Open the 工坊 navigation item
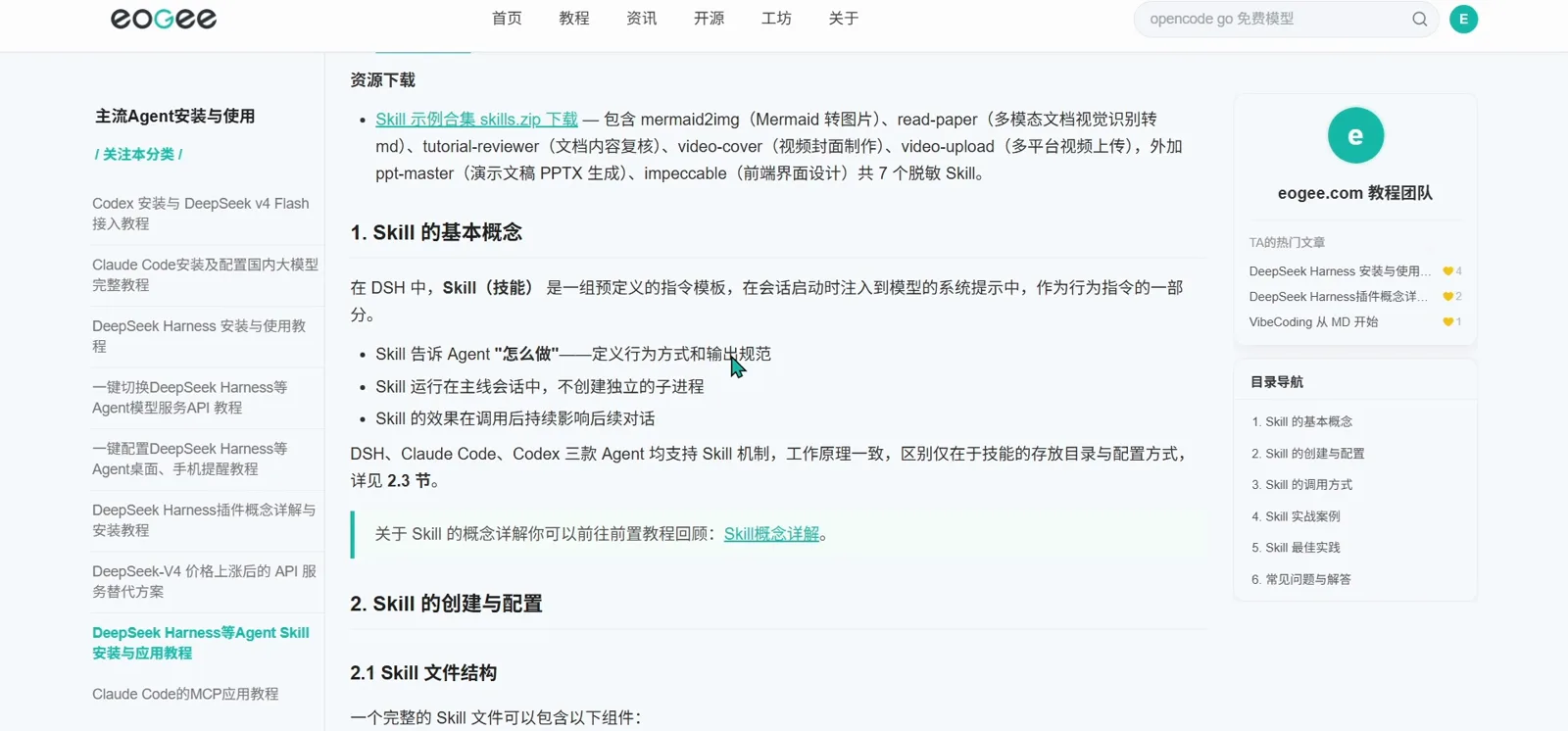The image size is (1568, 731). tap(776, 19)
